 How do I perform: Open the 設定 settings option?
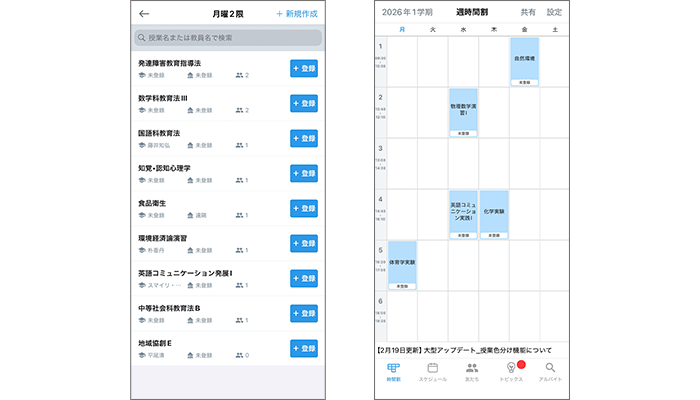554,12
